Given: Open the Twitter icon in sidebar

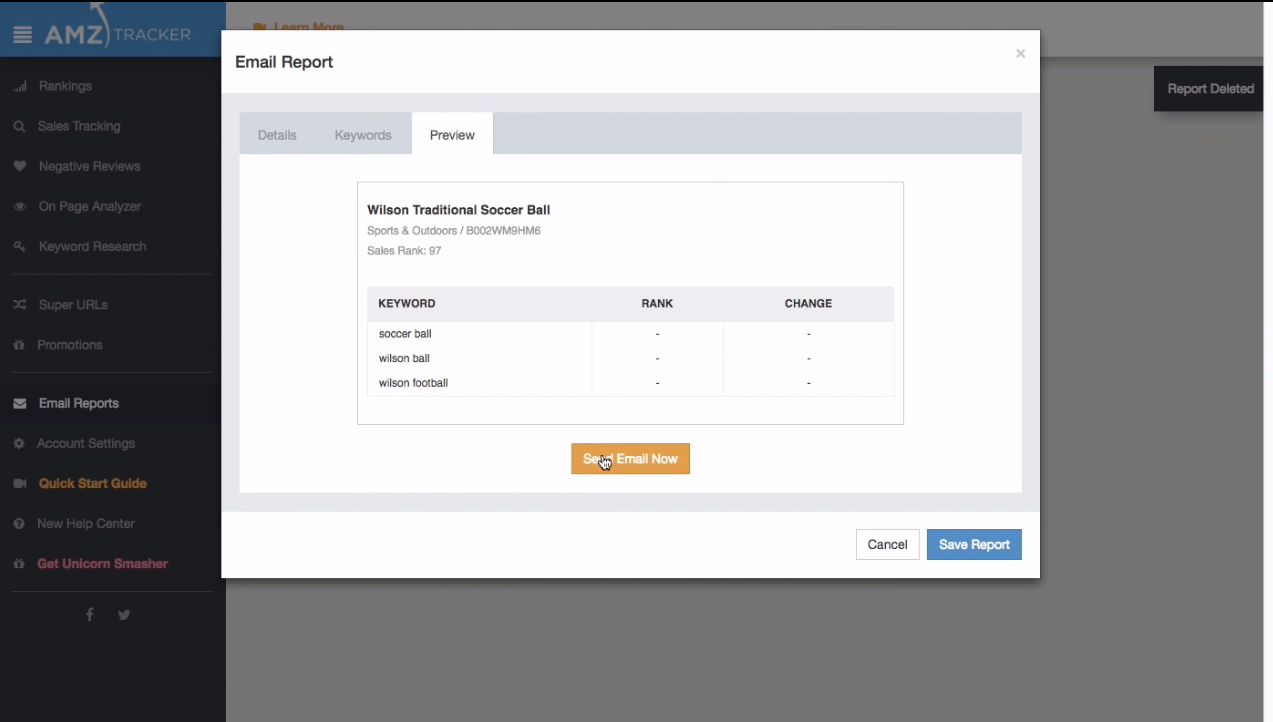Looking at the screenshot, I should click(x=124, y=615).
